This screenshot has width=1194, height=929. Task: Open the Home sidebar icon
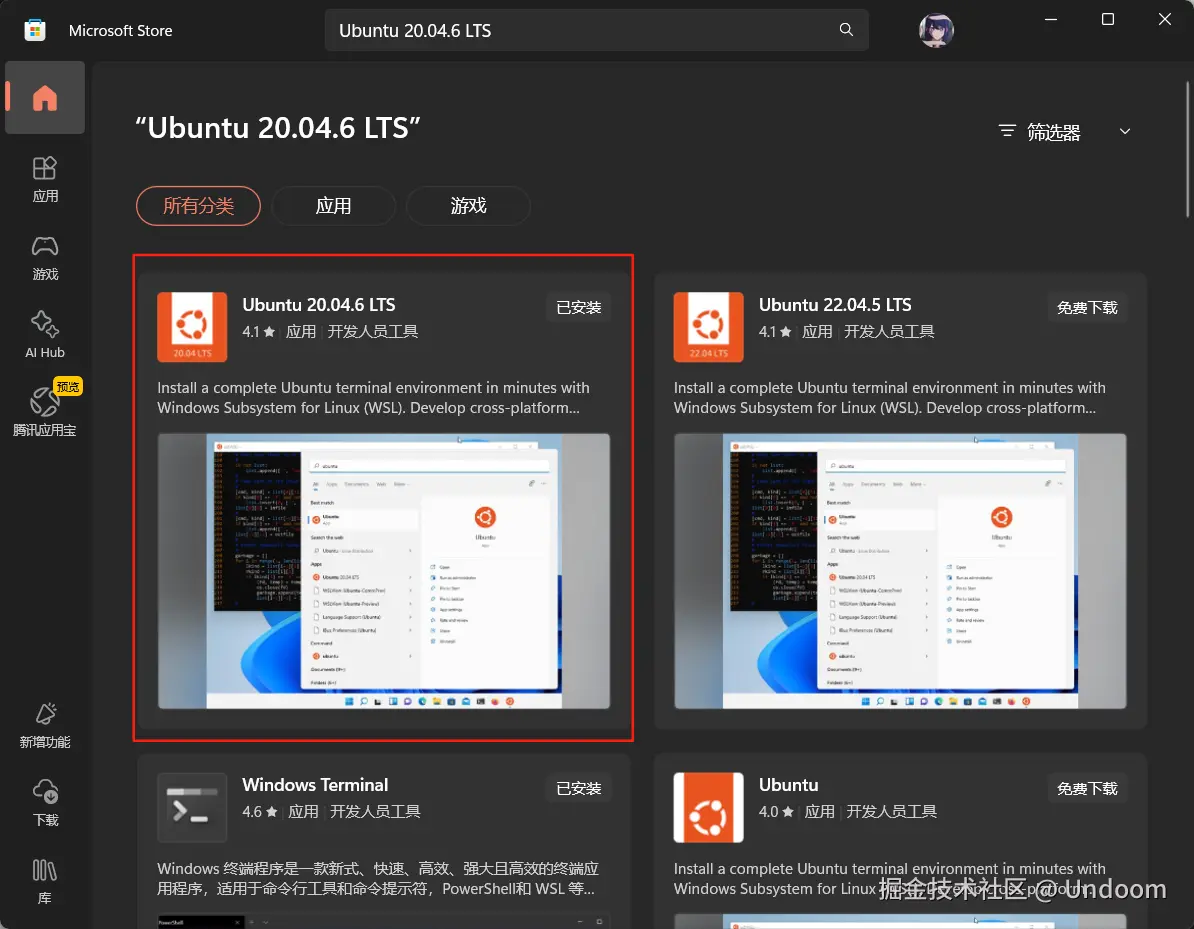(45, 98)
